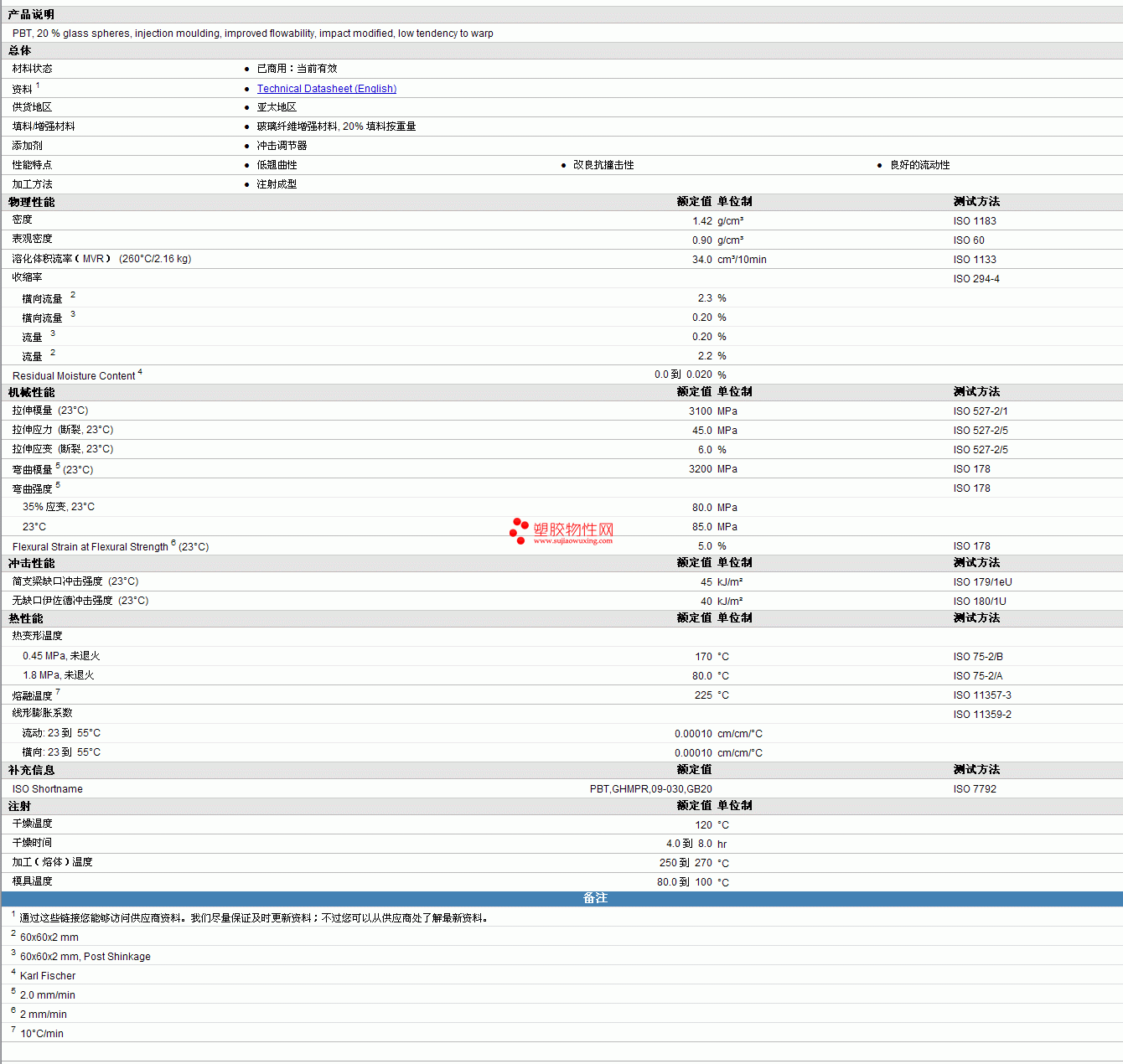
Task: Click the bullet before 良好的流动性
Action: [879, 166]
